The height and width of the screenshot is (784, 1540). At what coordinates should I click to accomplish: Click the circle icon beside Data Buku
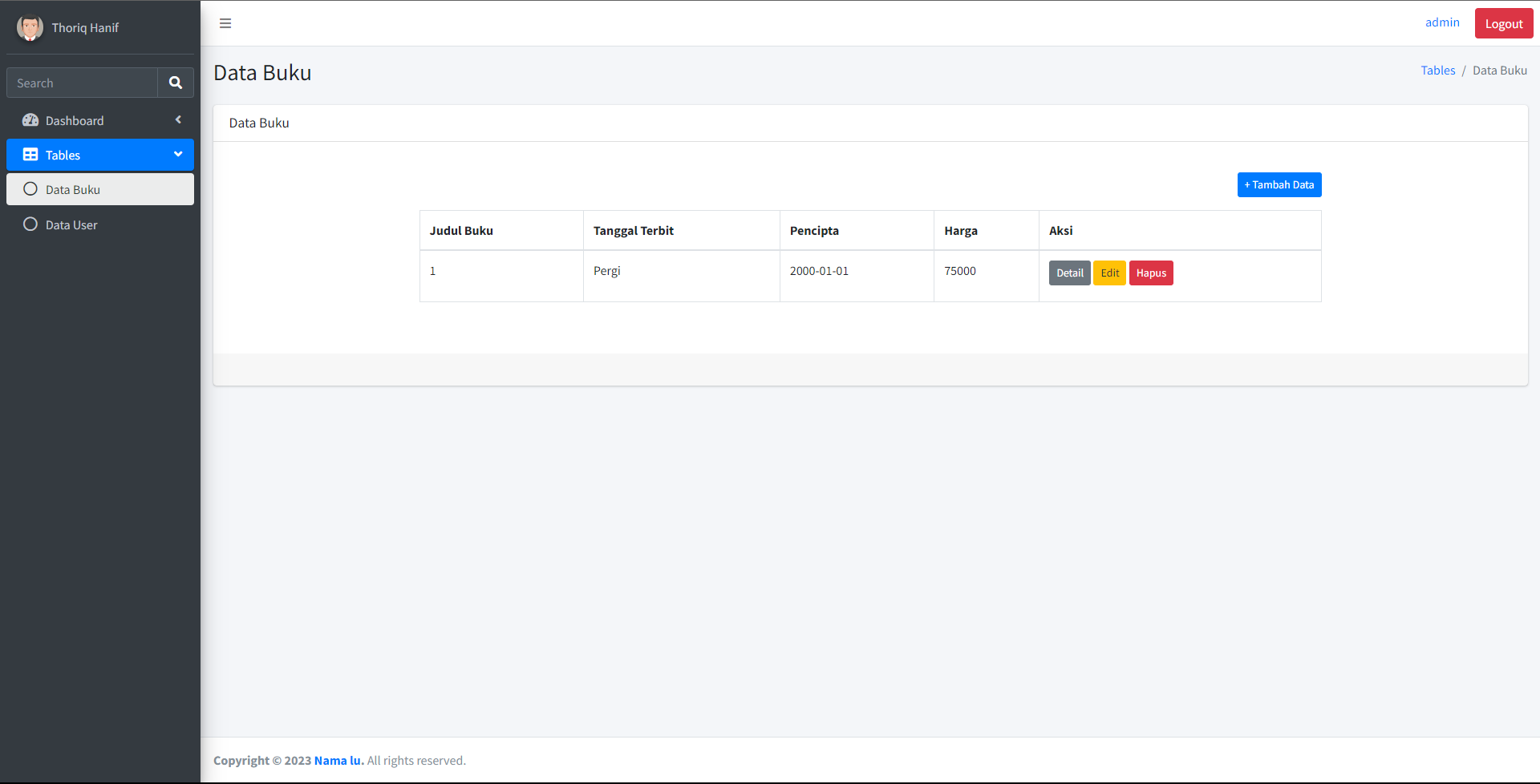click(x=30, y=189)
